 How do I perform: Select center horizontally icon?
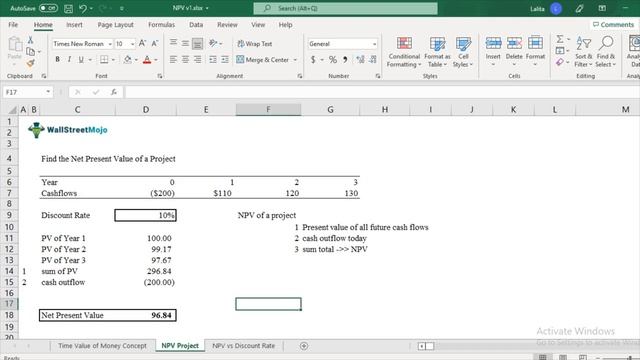point(185,60)
